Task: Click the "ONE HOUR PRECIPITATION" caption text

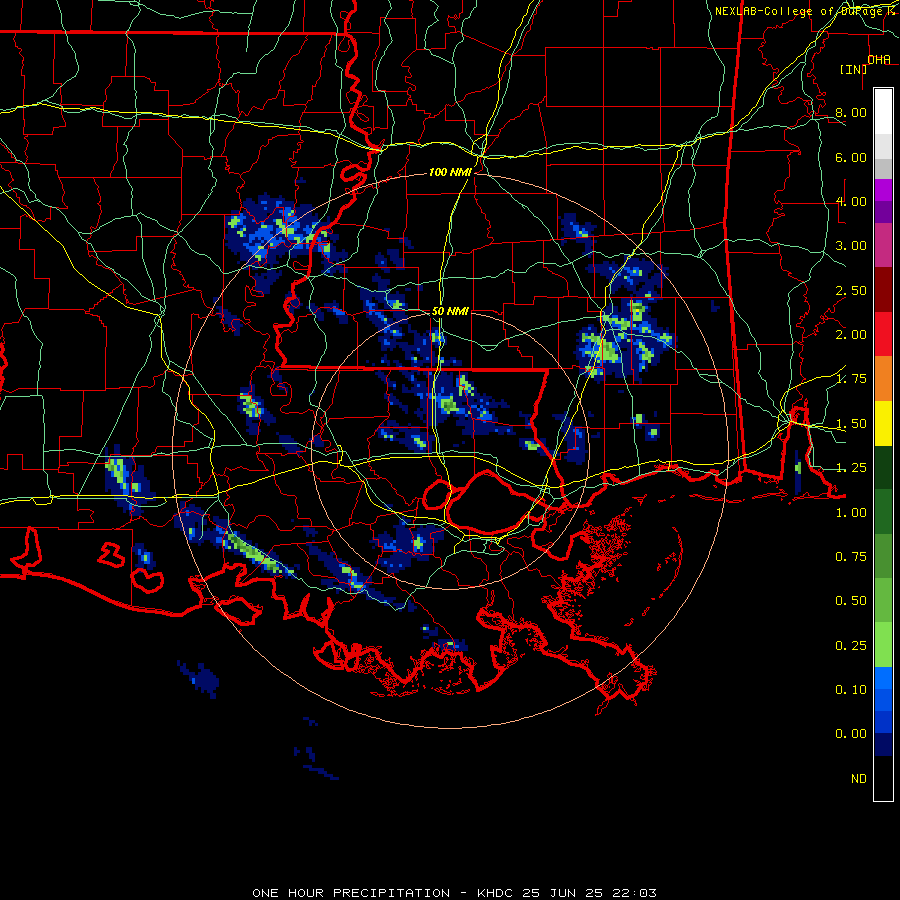Action: (x=351, y=893)
